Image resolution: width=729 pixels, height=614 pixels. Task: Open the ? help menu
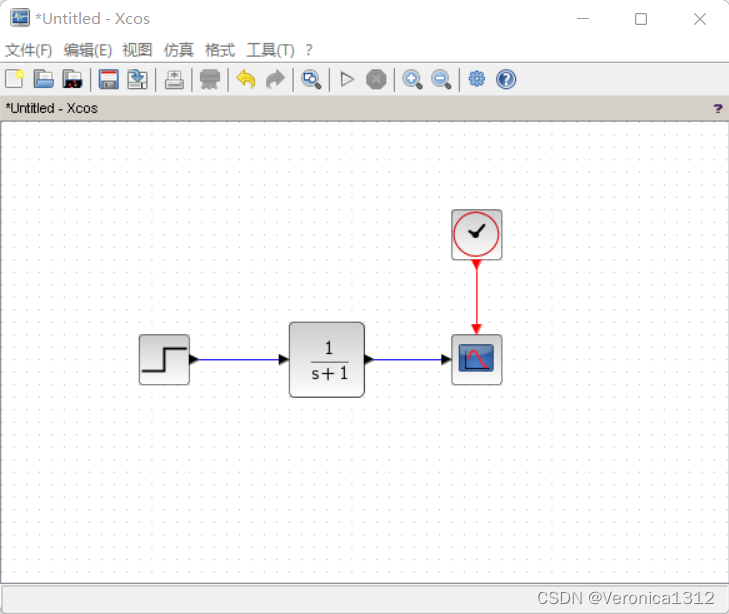click(309, 50)
